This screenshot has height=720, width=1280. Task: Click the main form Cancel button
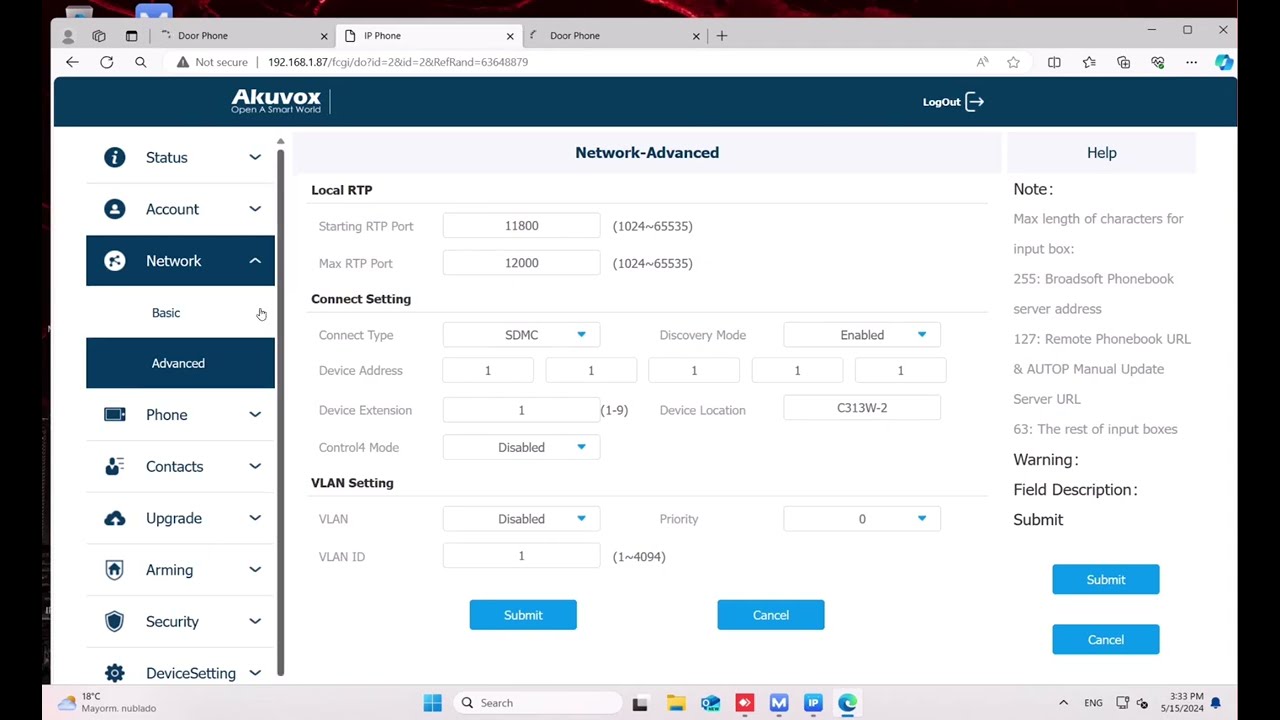771,615
